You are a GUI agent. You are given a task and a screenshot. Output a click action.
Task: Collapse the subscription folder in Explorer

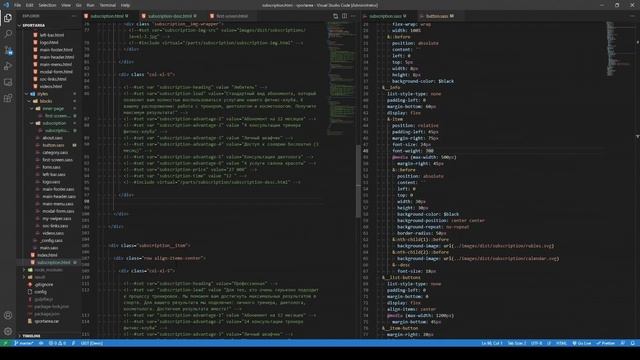point(54,123)
